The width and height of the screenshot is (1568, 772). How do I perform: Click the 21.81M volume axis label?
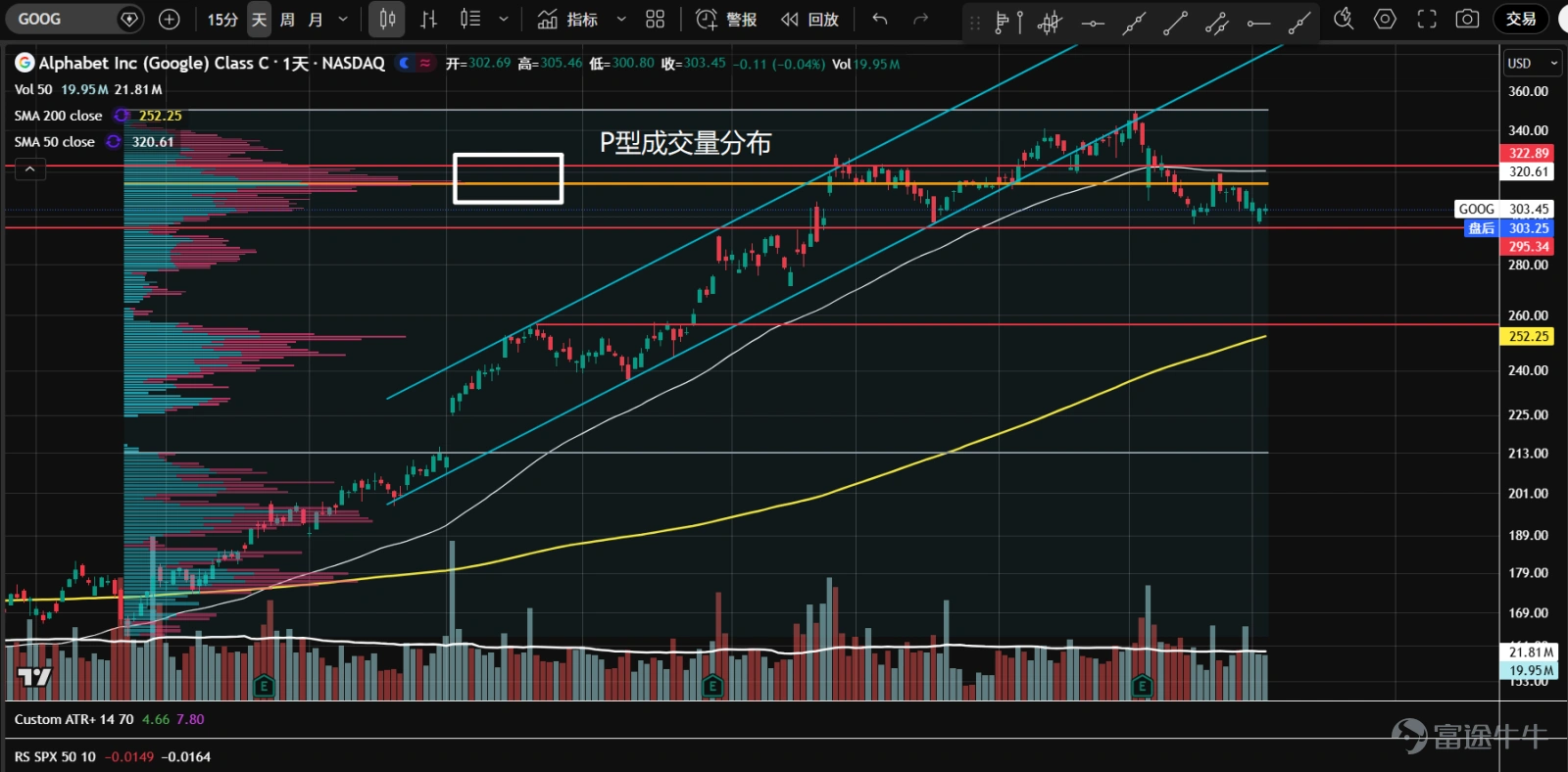pos(1529,652)
